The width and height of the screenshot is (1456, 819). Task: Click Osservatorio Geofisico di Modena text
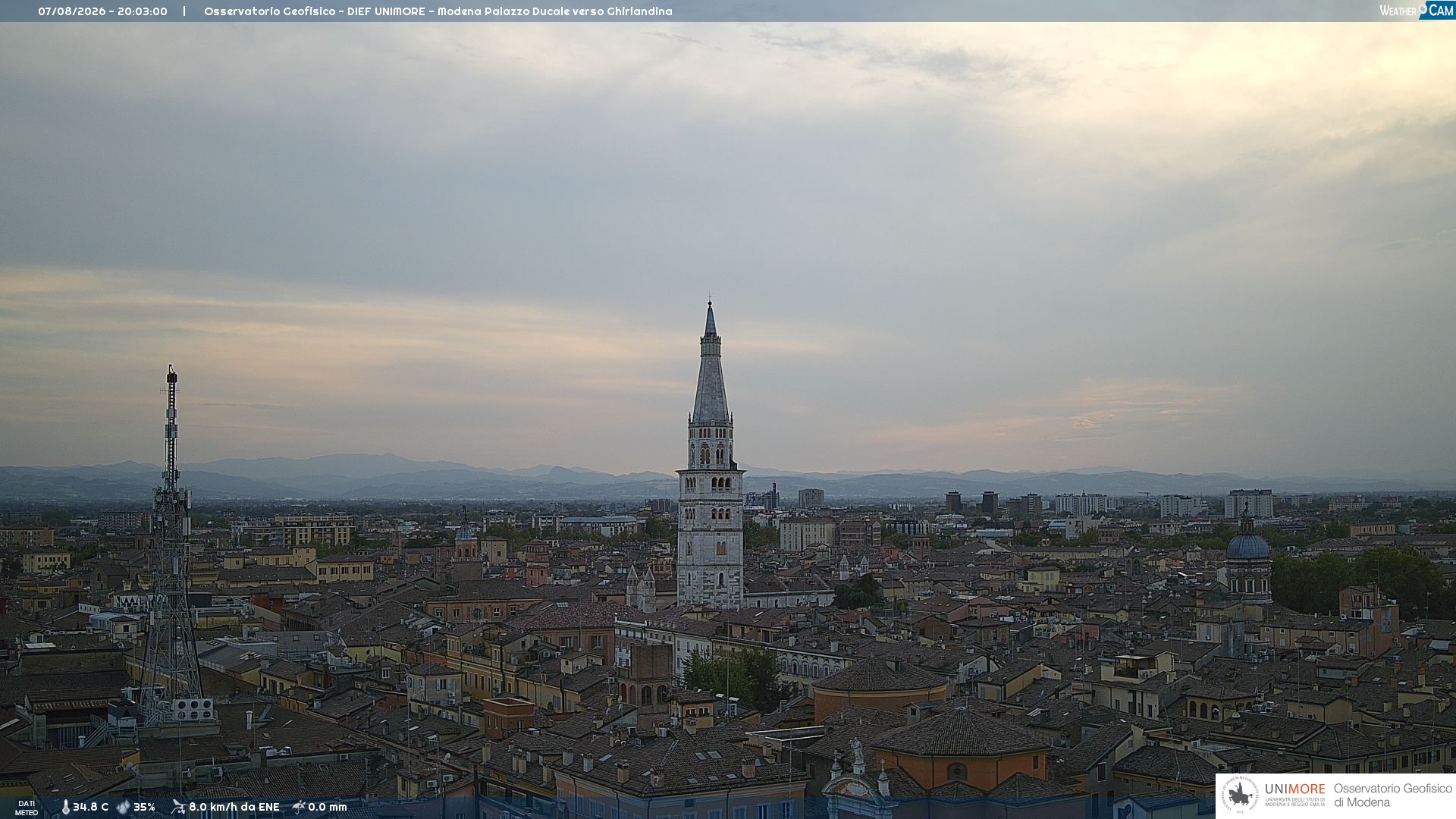(x=1392, y=795)
